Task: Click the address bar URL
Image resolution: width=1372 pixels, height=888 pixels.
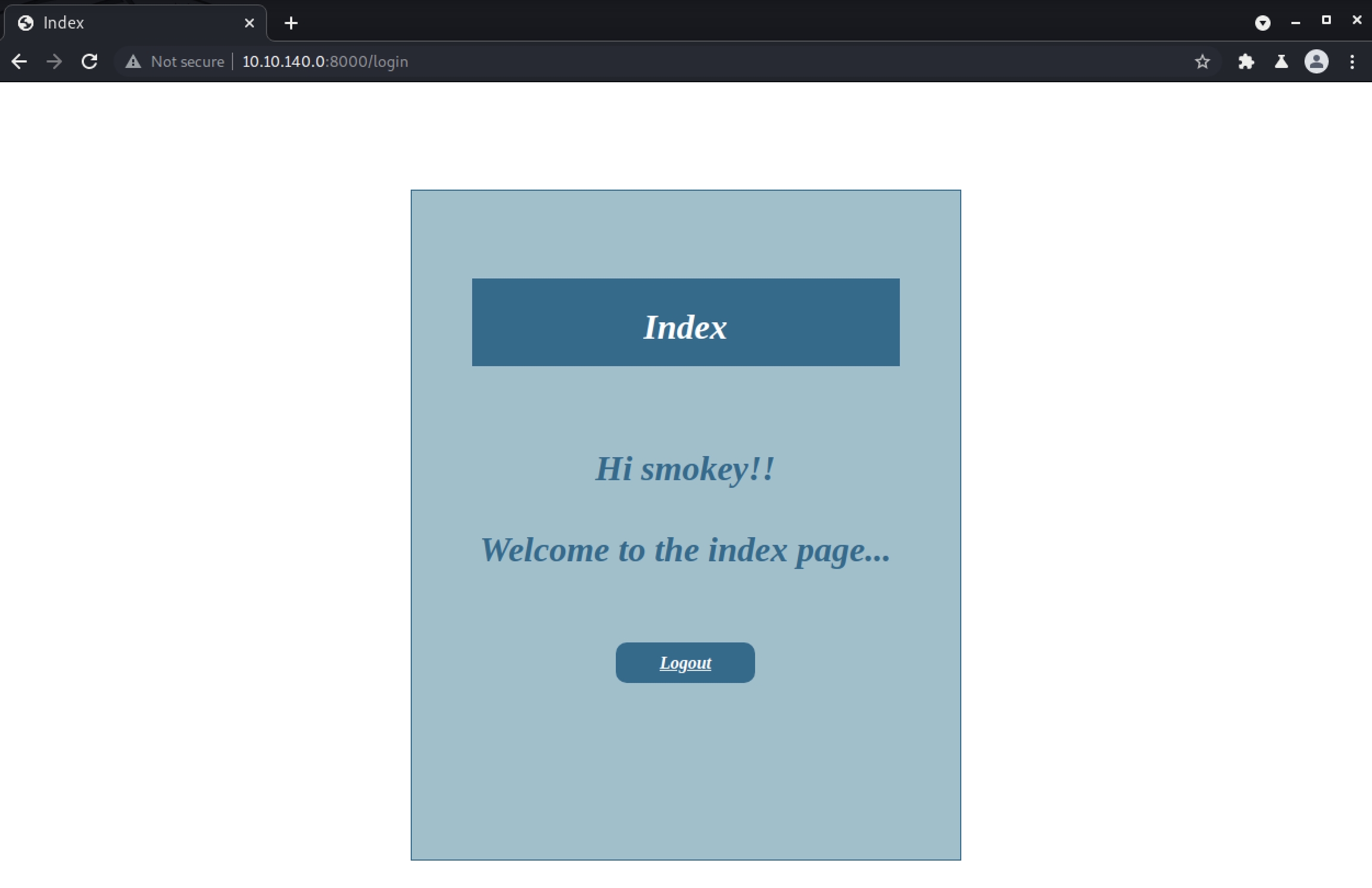Action: coord(325,61)
